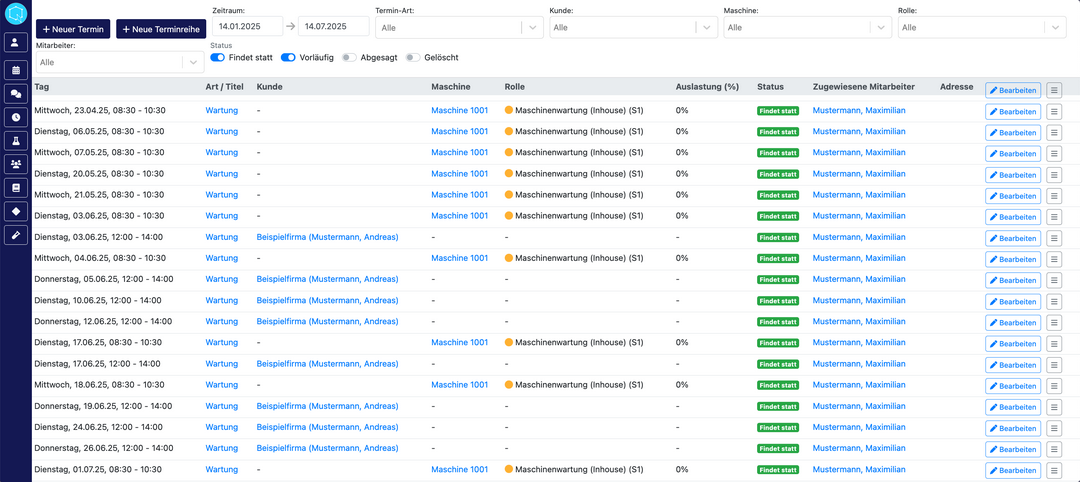Image resolution: width=1080 pixels, height=482 pixels.
Task: Click the Zugewiesene Mitarbeiter column header
Action: [x=864, y=87]
